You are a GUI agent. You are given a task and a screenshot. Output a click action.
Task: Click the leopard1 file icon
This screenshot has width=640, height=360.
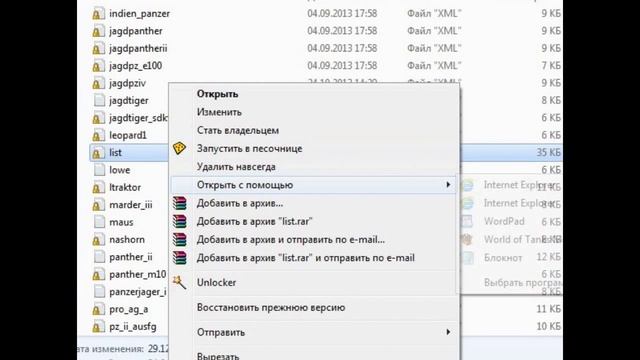click(x=98, y=135)
